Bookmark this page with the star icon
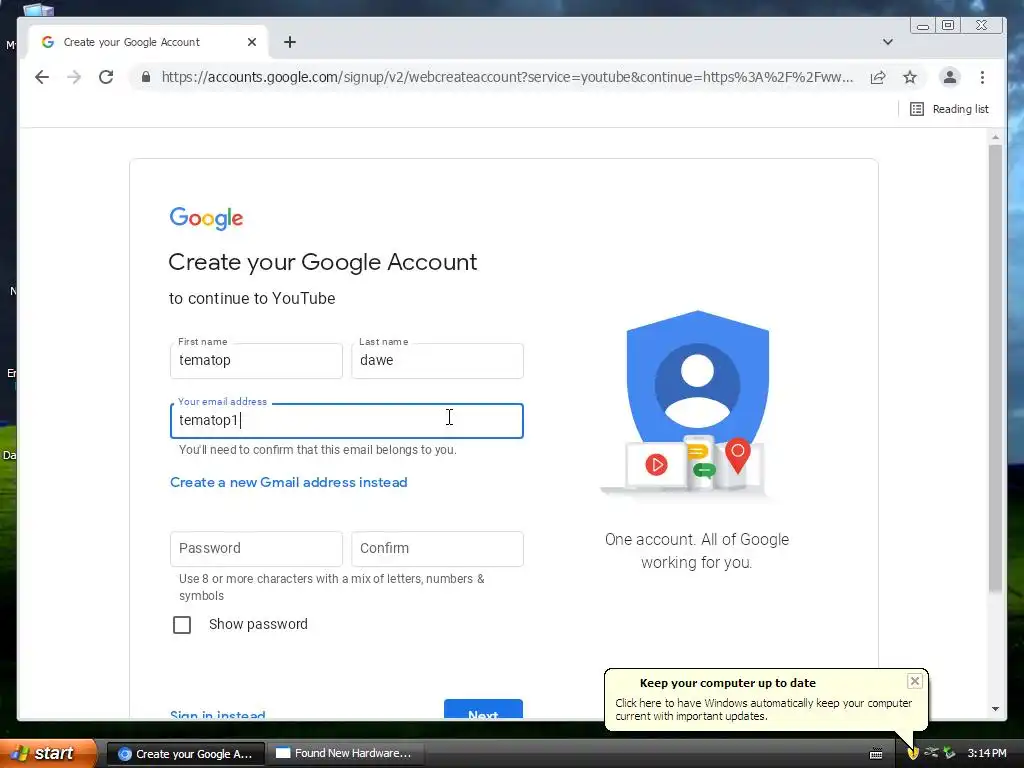 point(910,77)
